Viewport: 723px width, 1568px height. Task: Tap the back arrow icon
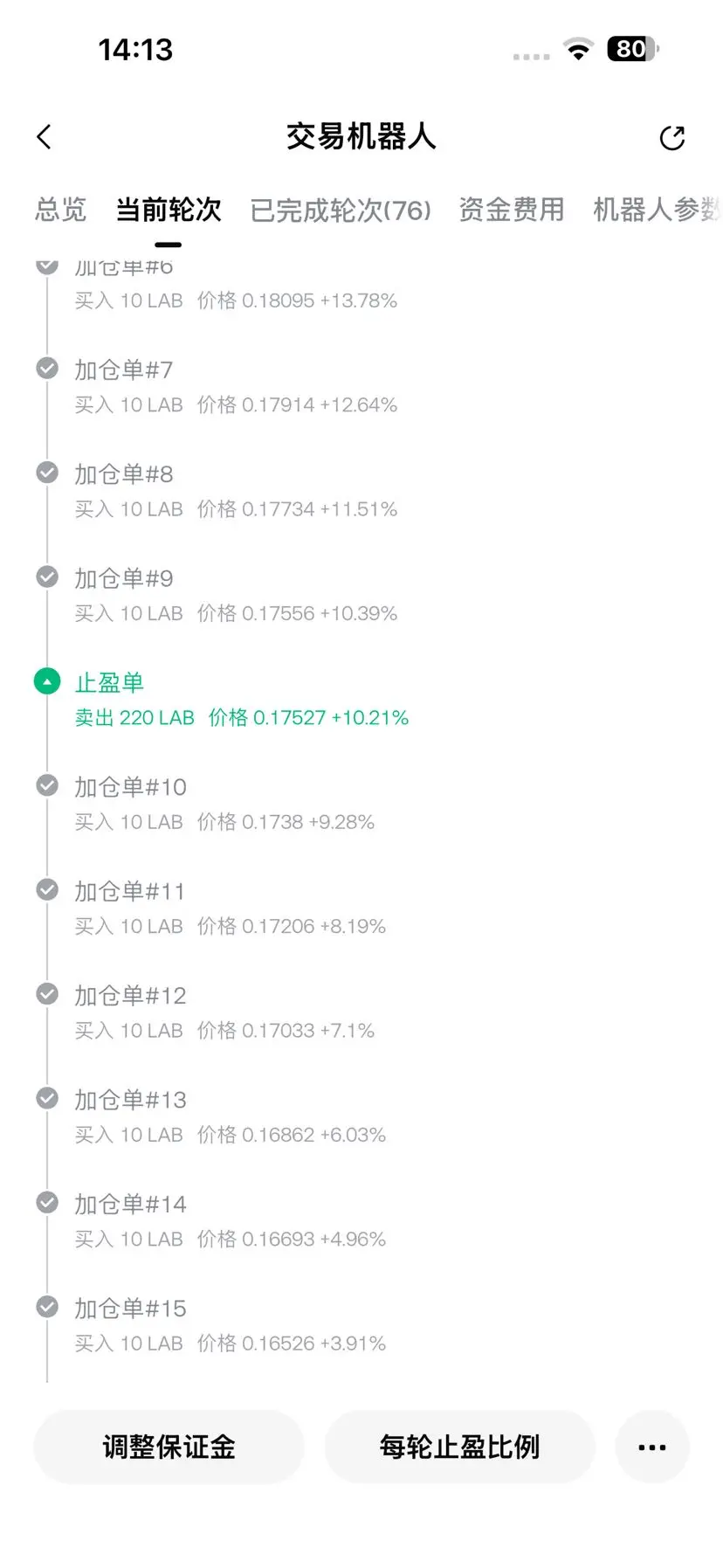tap(45, 137)
